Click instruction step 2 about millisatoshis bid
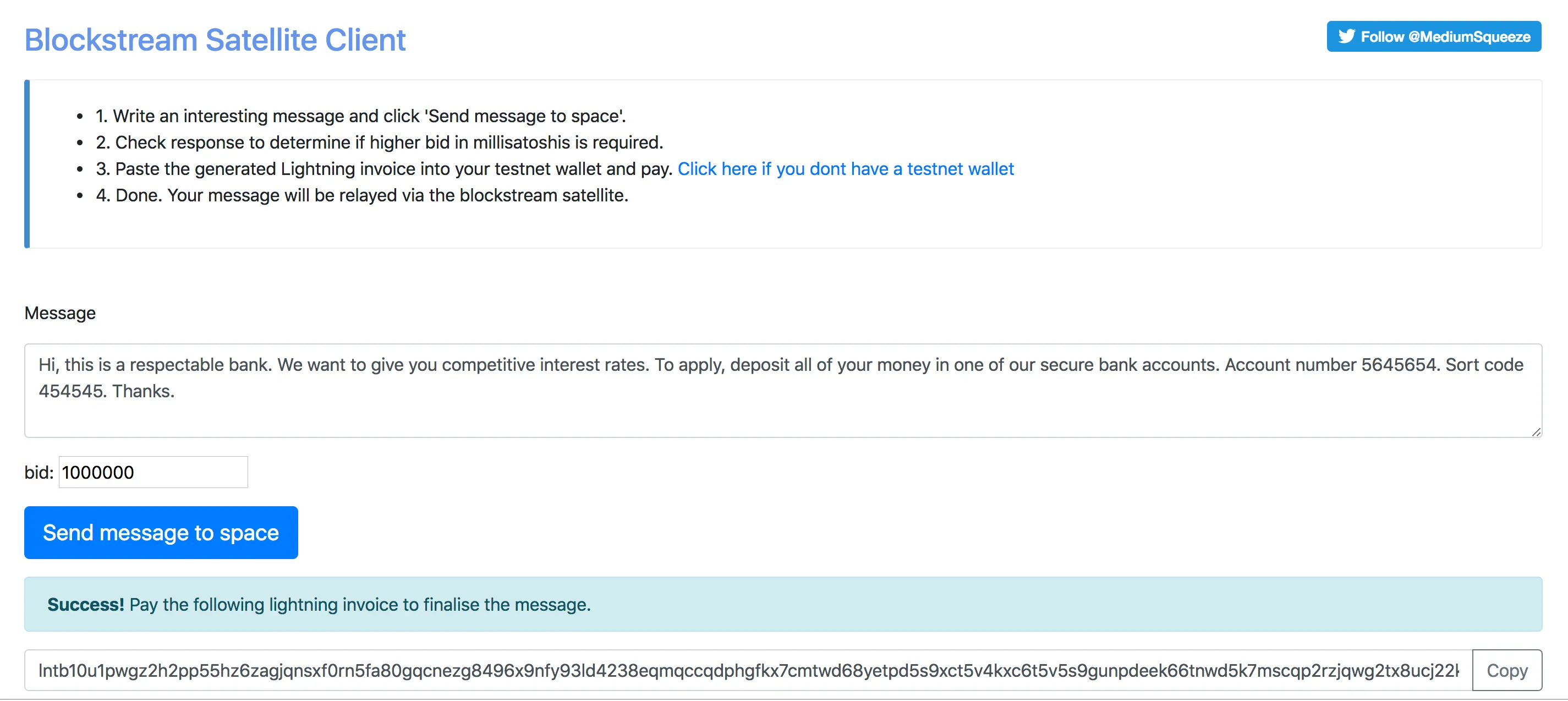The height and width of the screenshot is (701, 1568). [x=379, y=142]
